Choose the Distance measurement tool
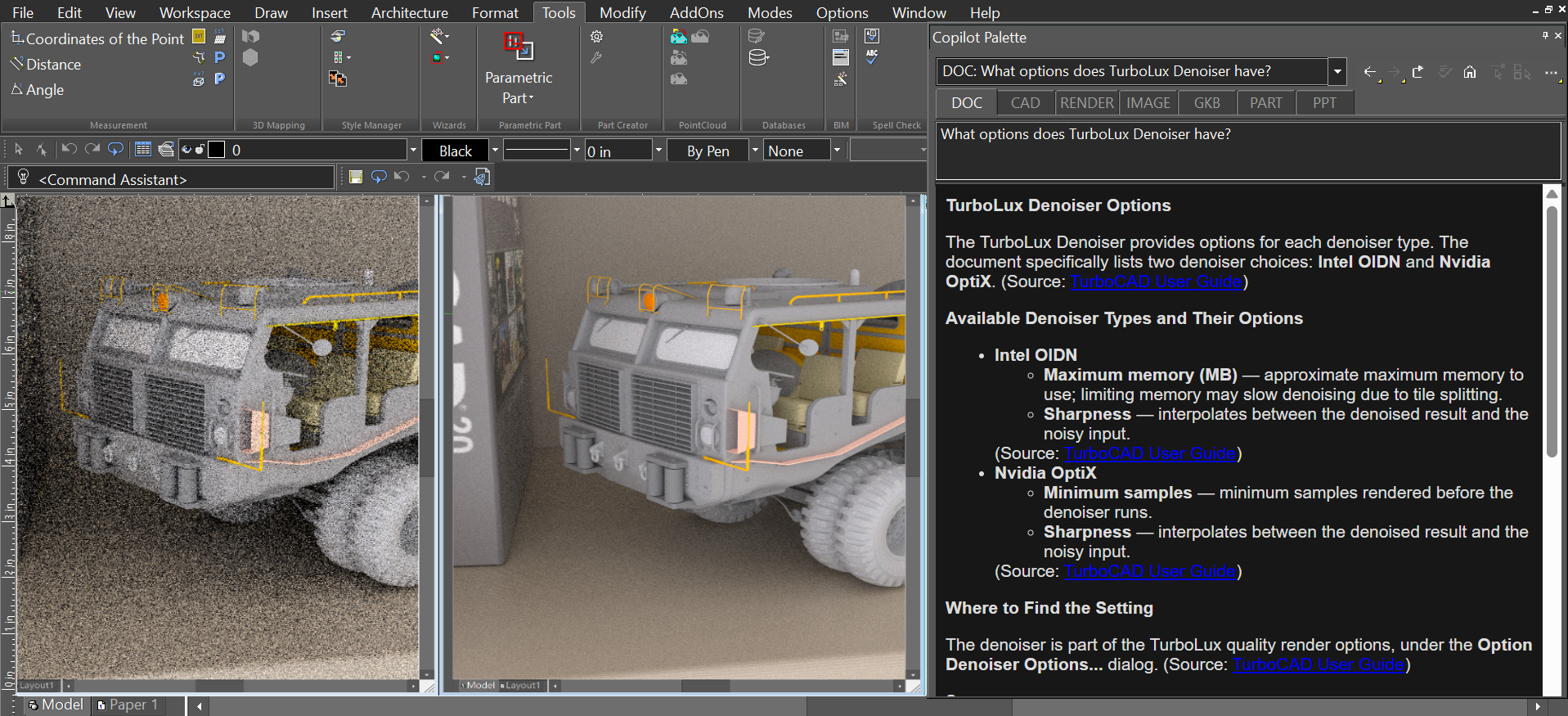 [46, 64]
